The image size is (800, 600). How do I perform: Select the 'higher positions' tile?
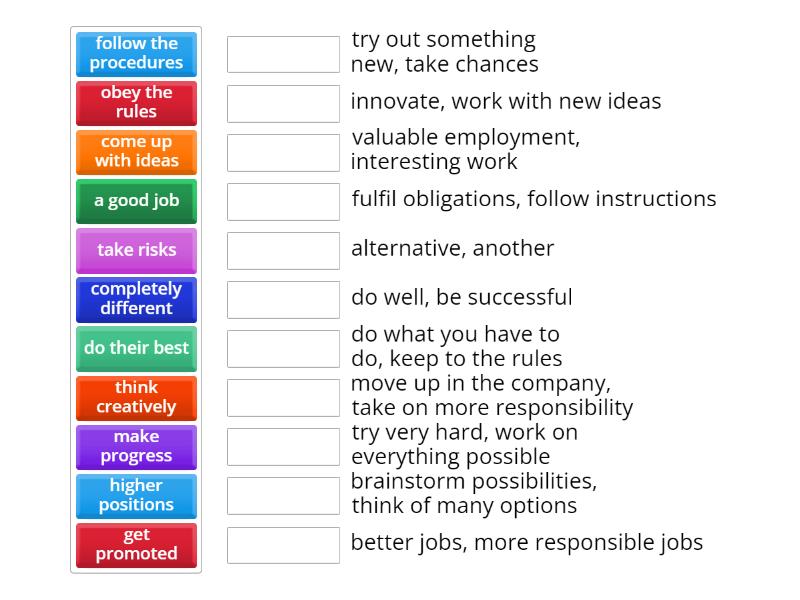point(136,496)
